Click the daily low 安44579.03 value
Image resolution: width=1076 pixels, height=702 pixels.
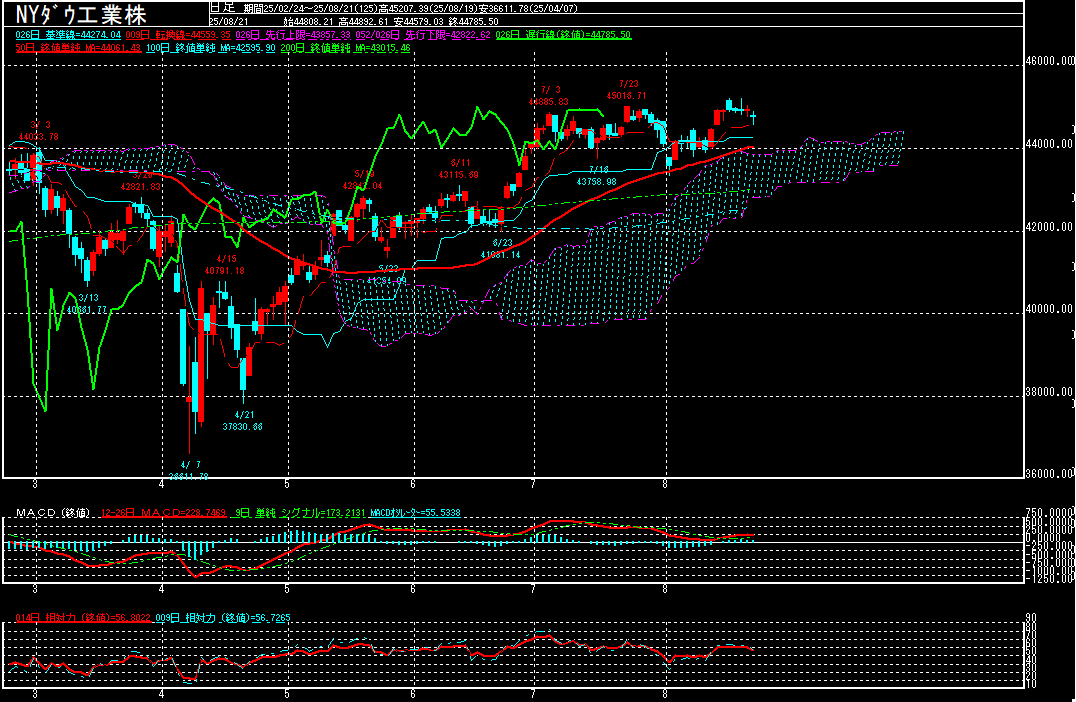tap(418, 22)
